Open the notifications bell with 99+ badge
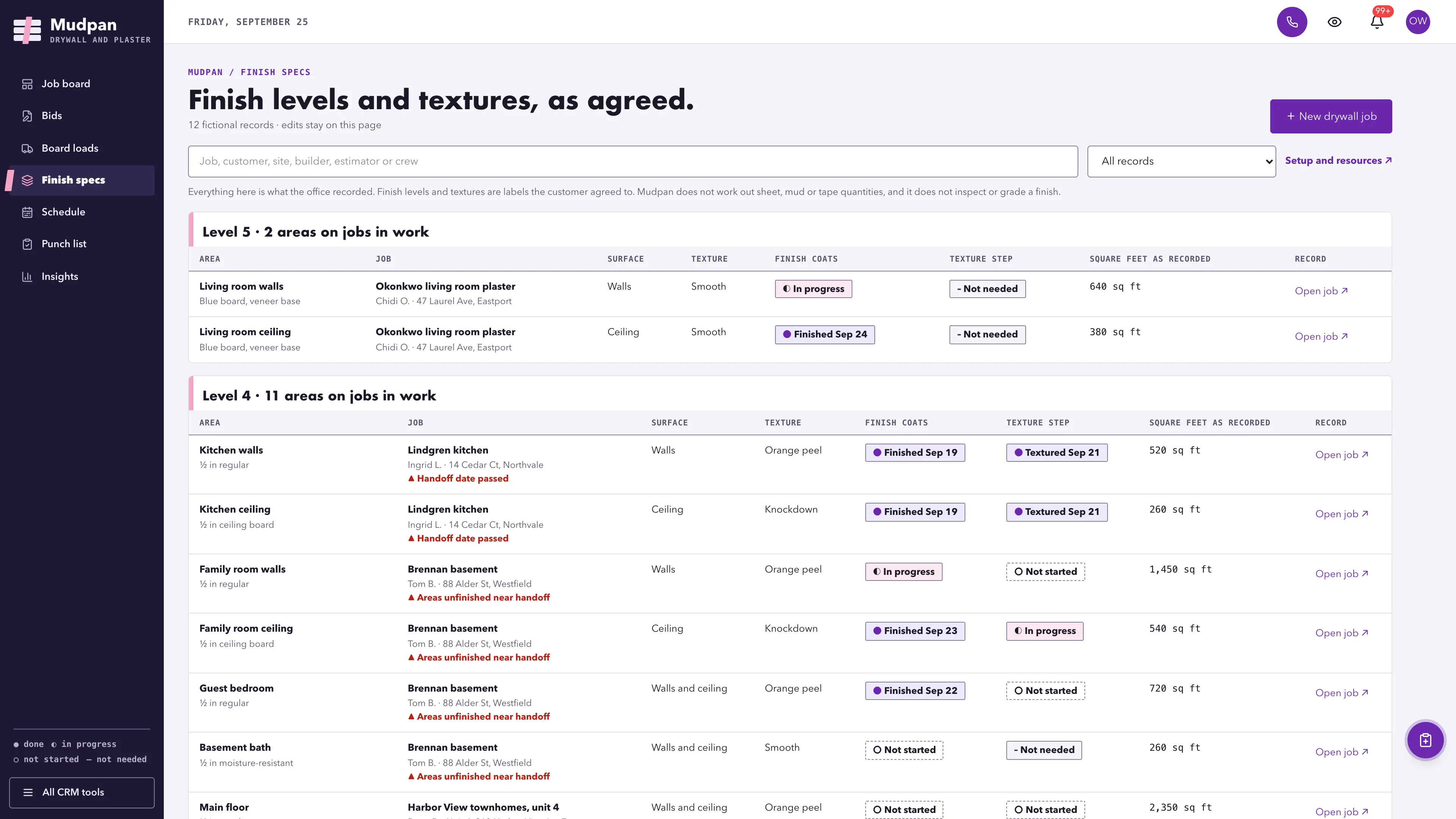This screenshot has height=819, width=1456. click(x=1377, y=22)
